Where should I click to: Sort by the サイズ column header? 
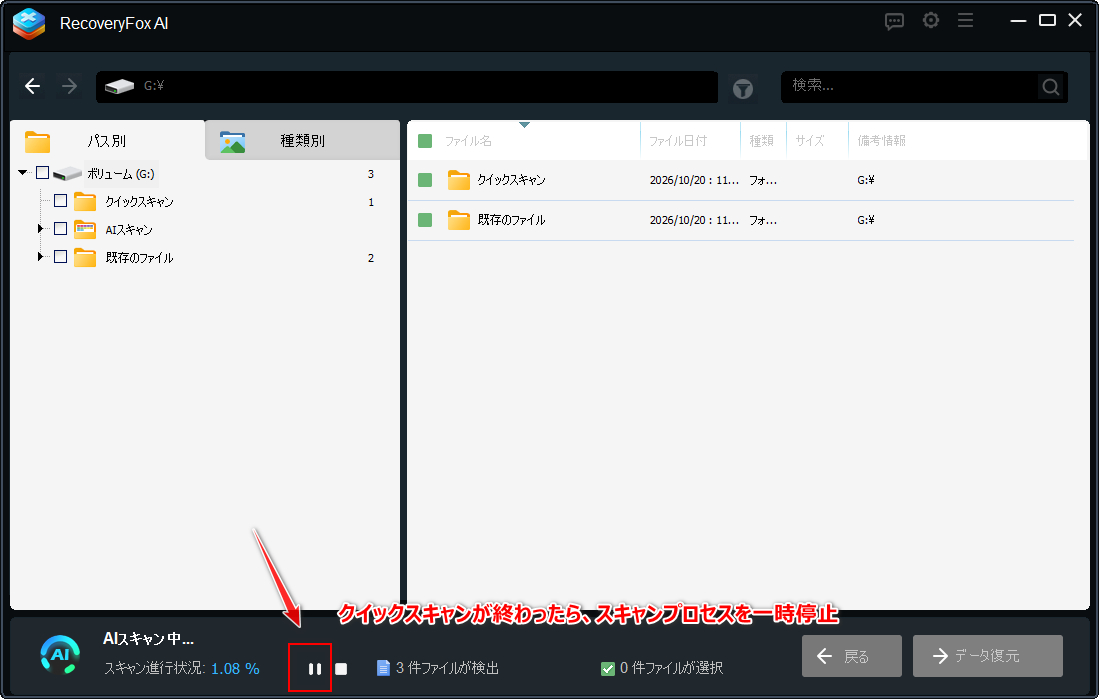[x=810, y=141]
